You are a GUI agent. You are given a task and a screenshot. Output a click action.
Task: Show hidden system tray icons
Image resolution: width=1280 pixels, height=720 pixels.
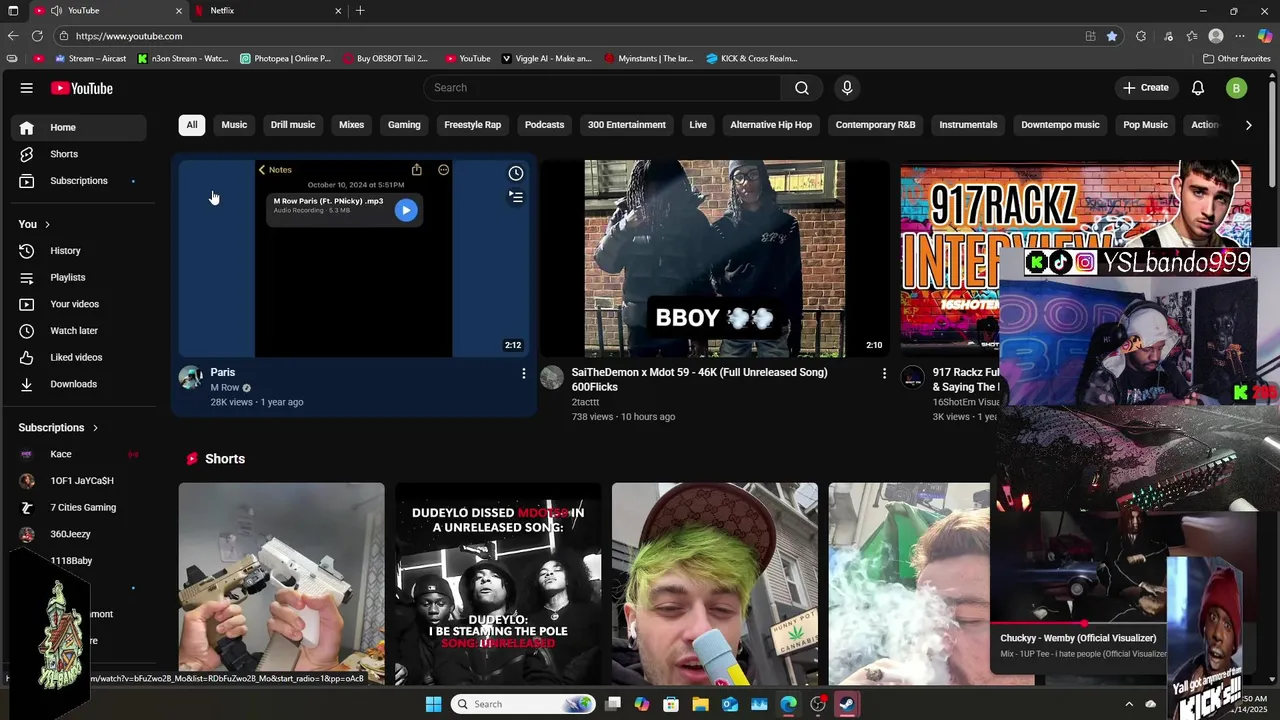(1129, 704)
